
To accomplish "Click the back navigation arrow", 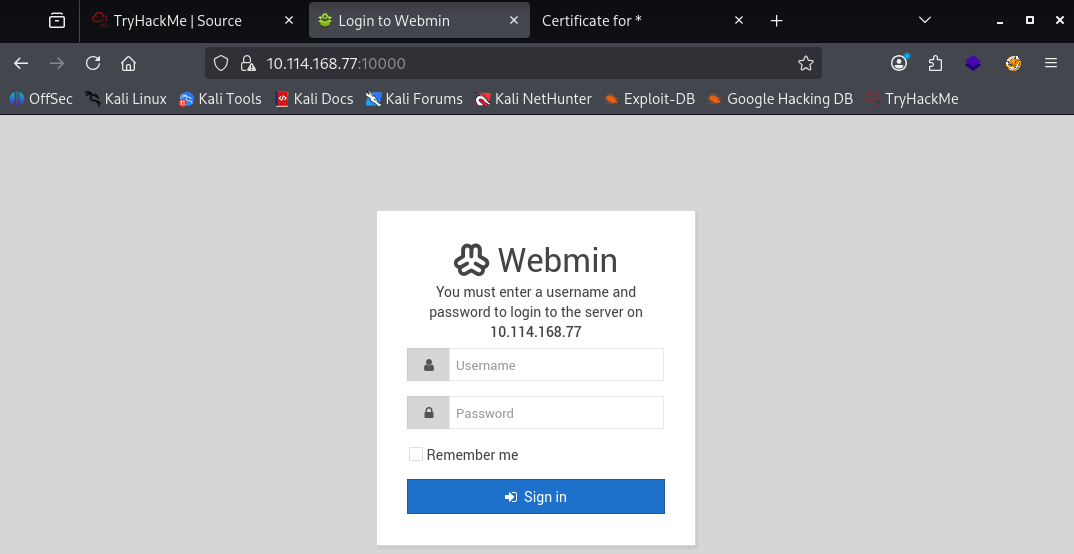I will click(21, 63).
